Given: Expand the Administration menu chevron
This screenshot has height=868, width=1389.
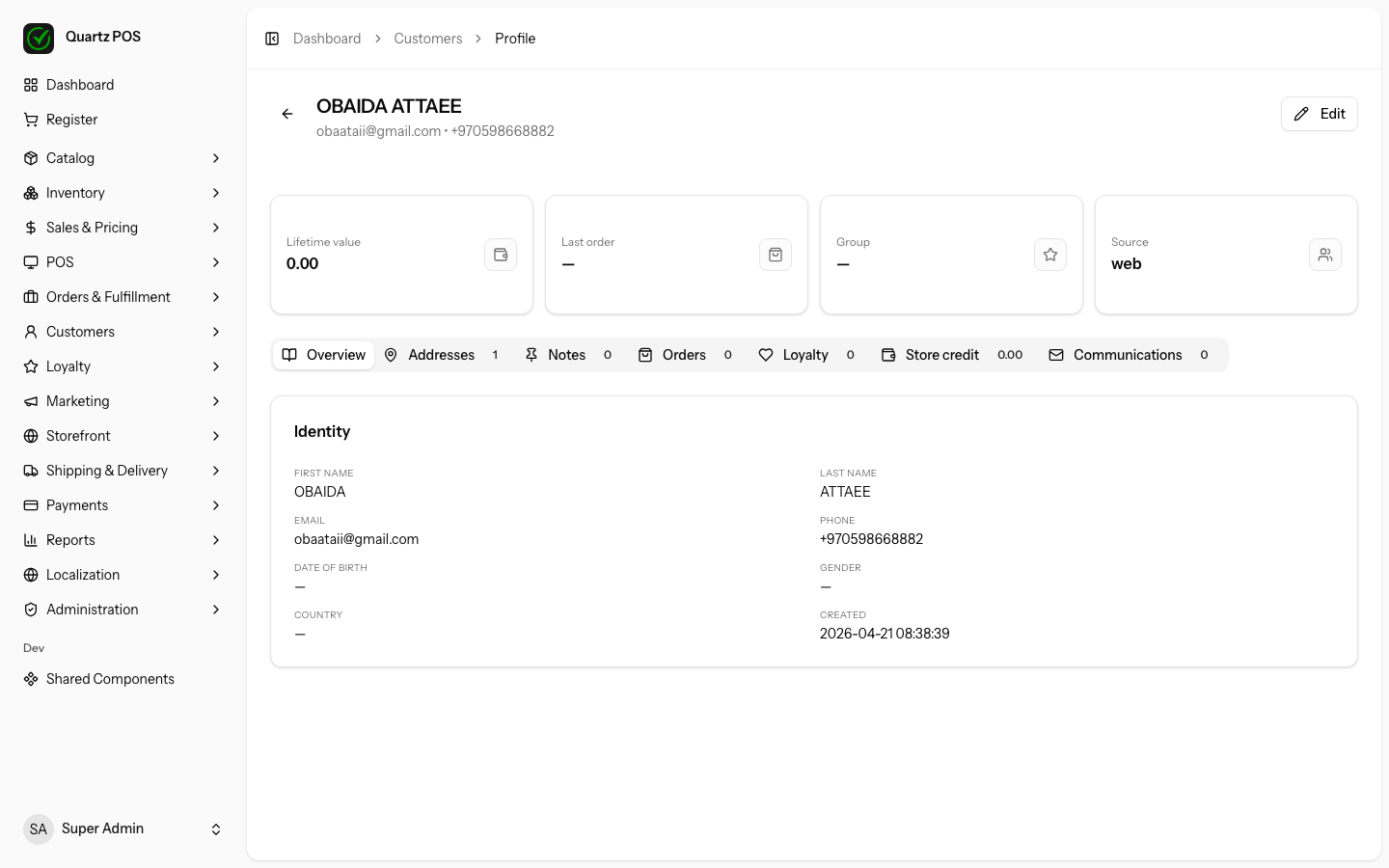Looking at the screenshot, I should [216, 610].
